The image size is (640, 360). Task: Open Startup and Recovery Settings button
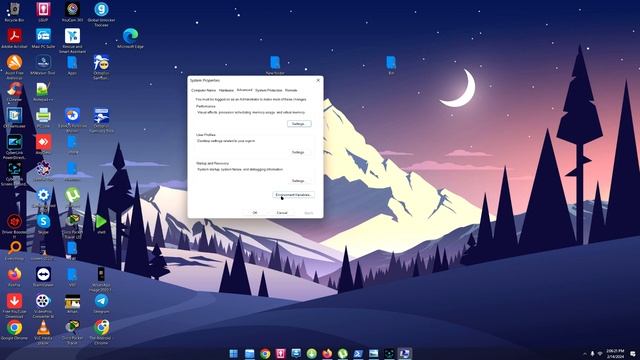(x=299, y=180)
